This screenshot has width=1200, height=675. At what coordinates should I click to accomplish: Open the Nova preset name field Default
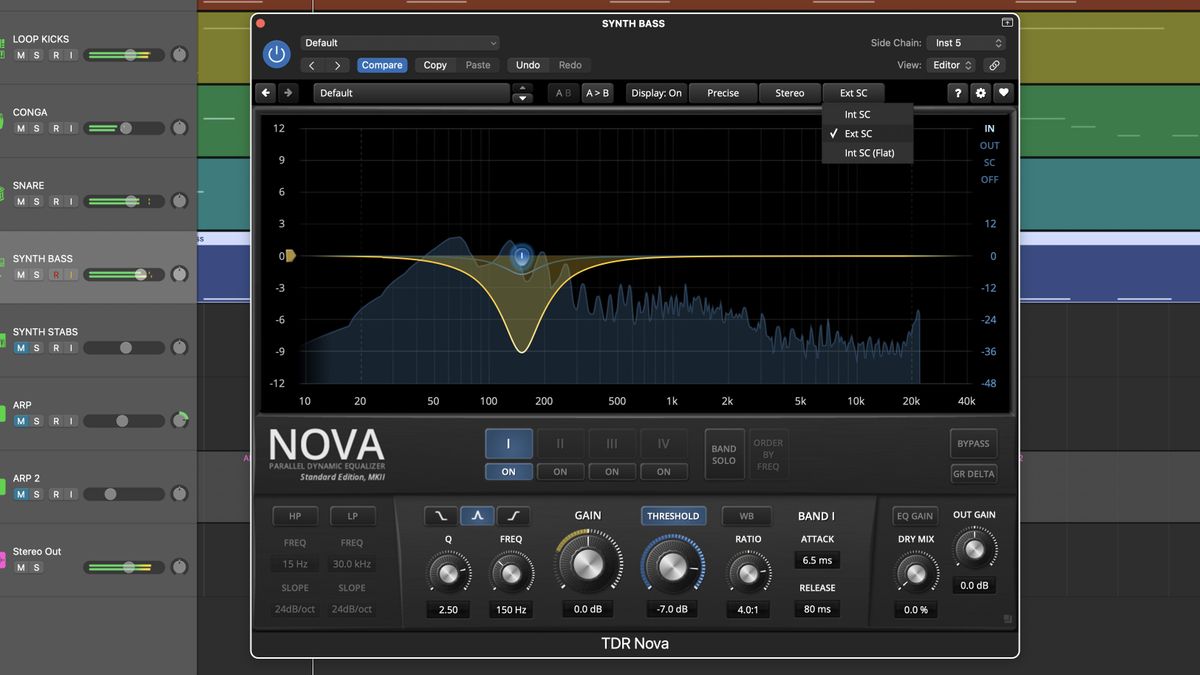click(411, 93)
